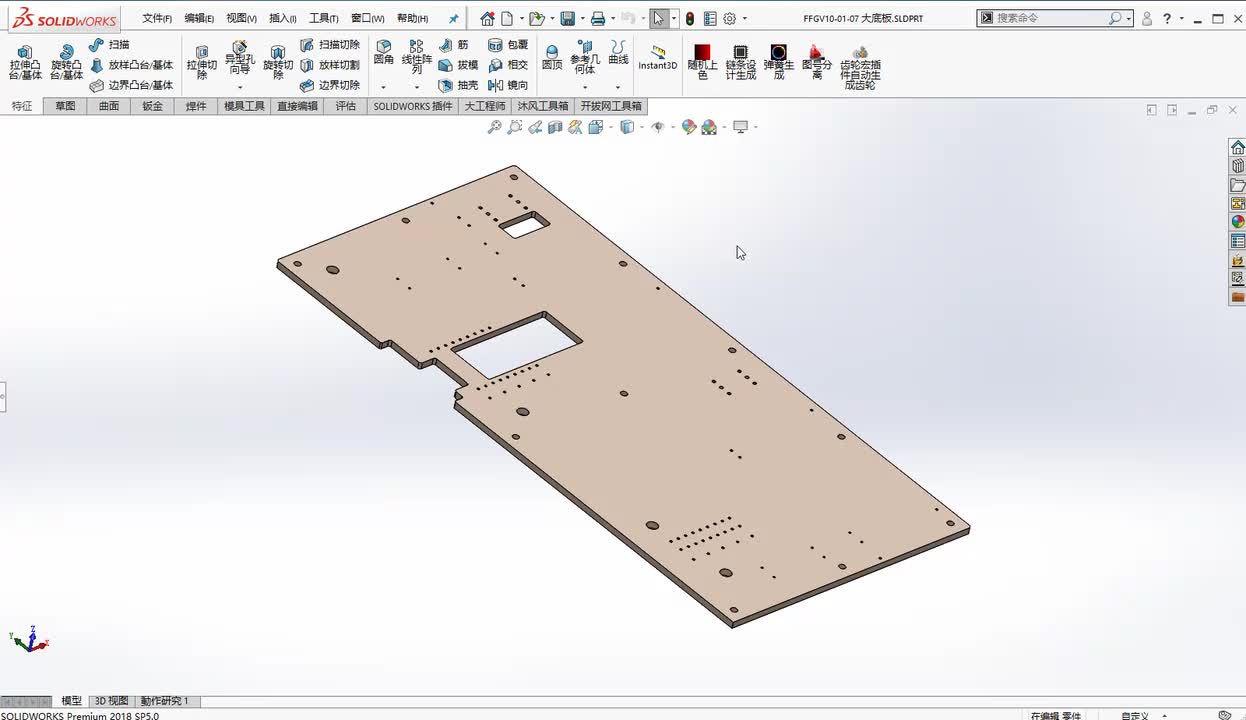Pin the menu bar with pushpin
The width and height of the screenshot is (1246, 720).
(x=453, y=18)
